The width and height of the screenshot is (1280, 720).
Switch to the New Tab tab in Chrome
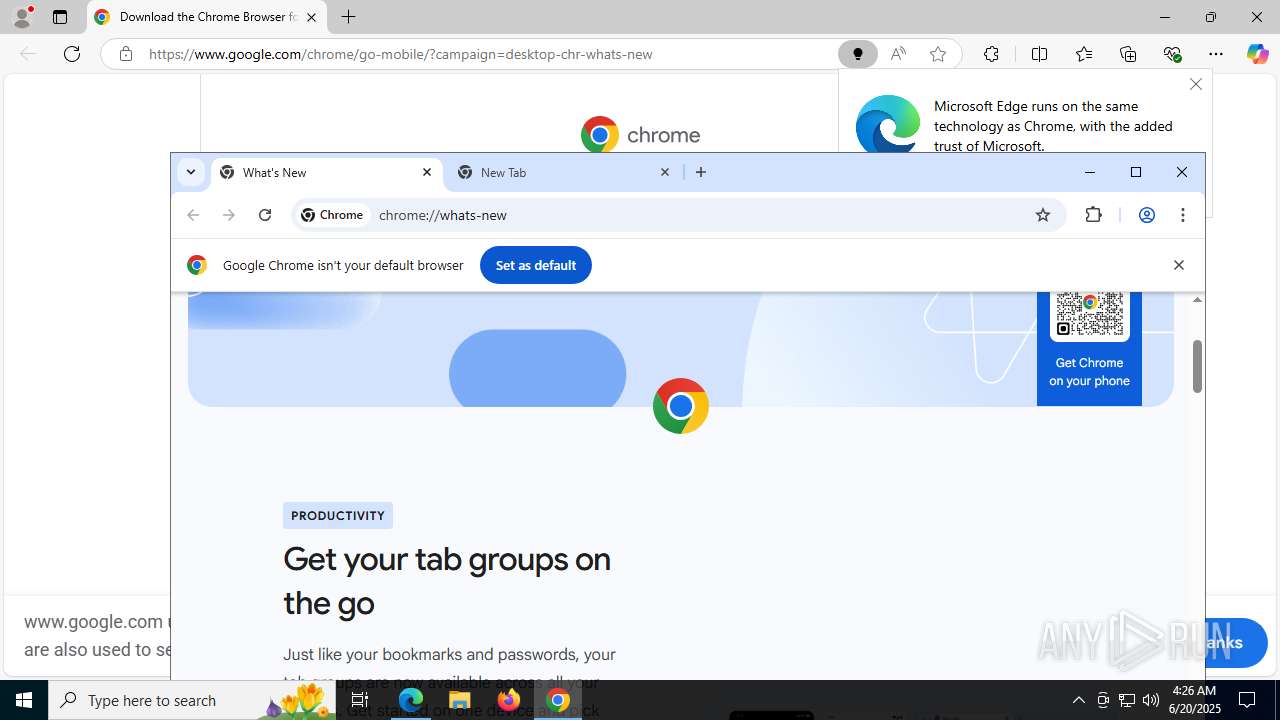(564, 172)
